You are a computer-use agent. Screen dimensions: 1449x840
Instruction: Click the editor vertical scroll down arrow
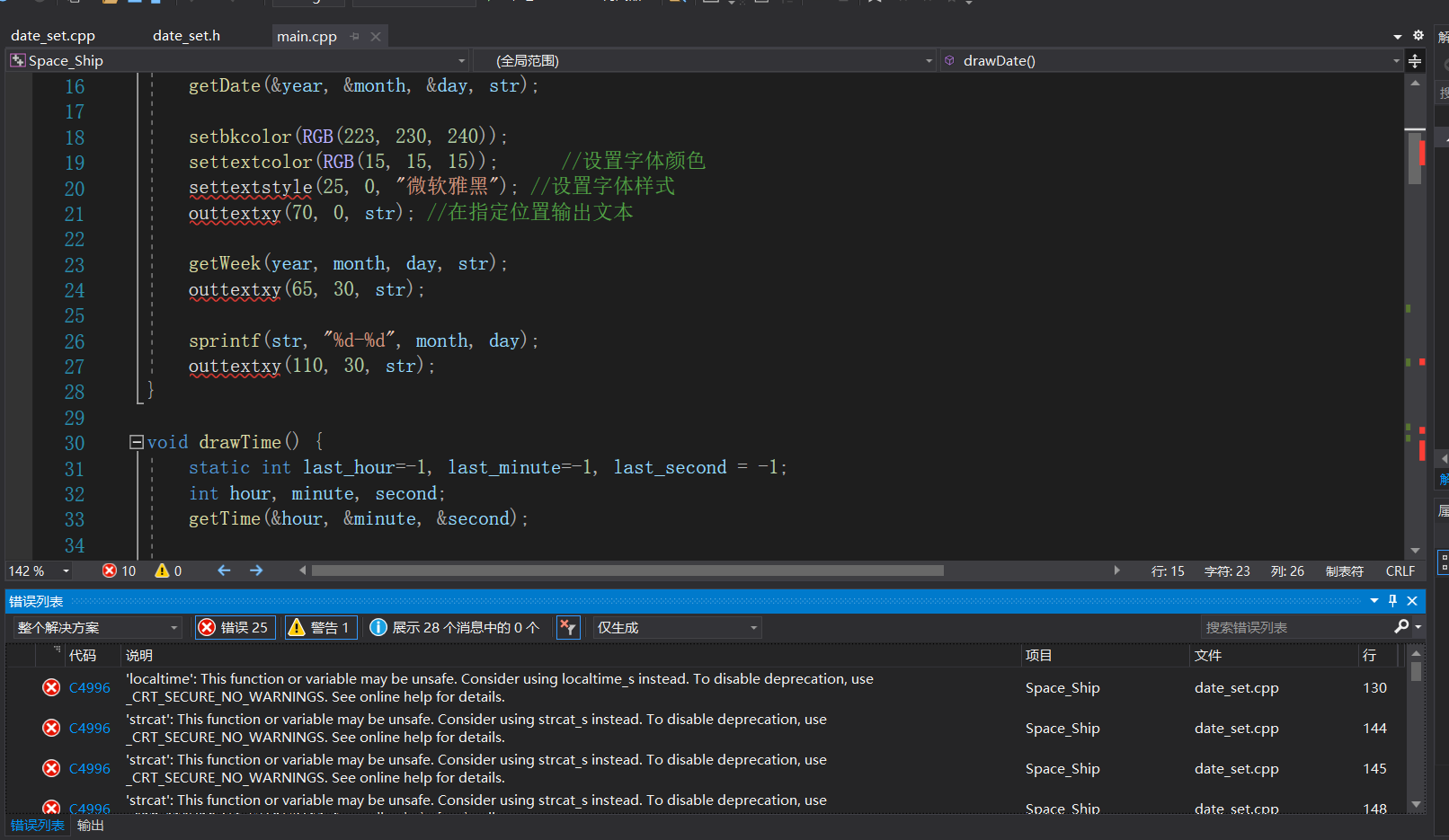1415,550
